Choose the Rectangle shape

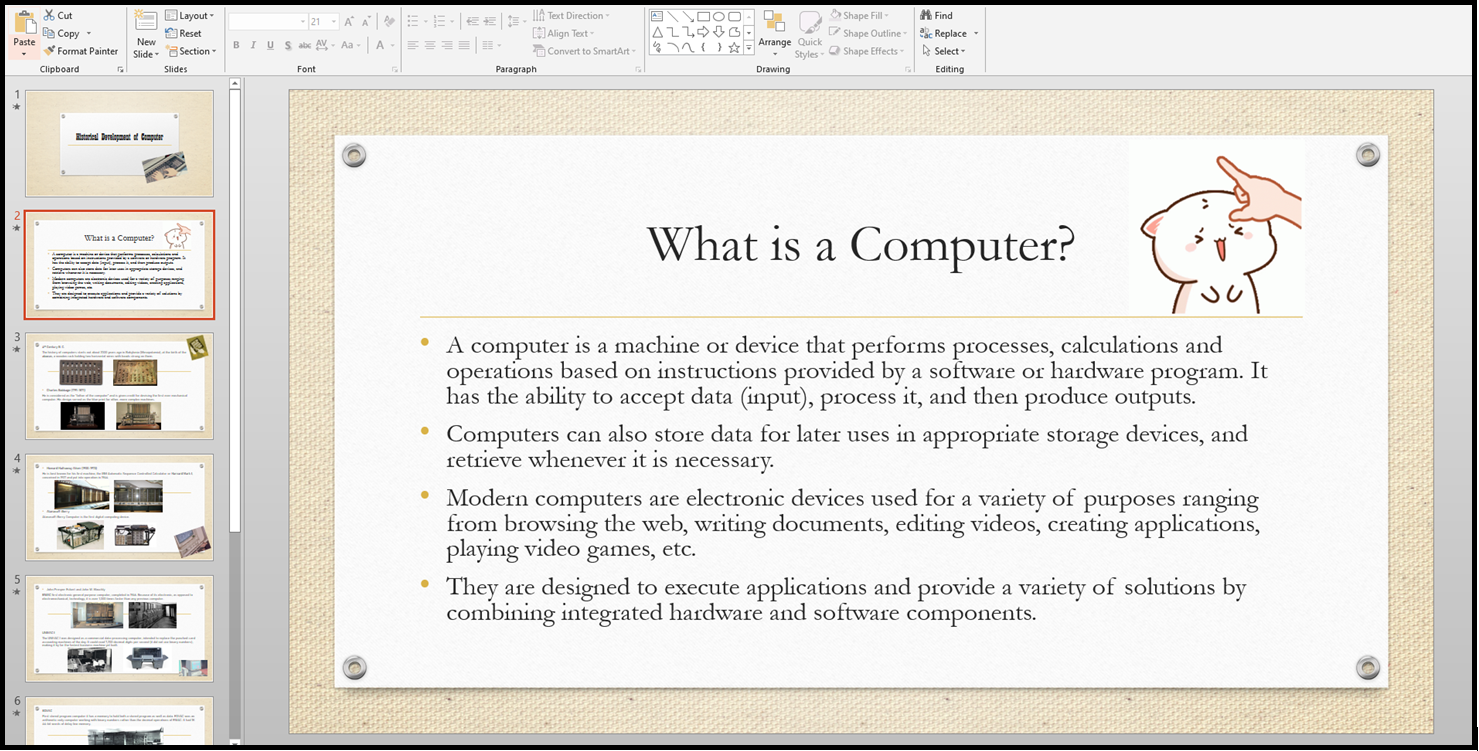click(703, 16)
